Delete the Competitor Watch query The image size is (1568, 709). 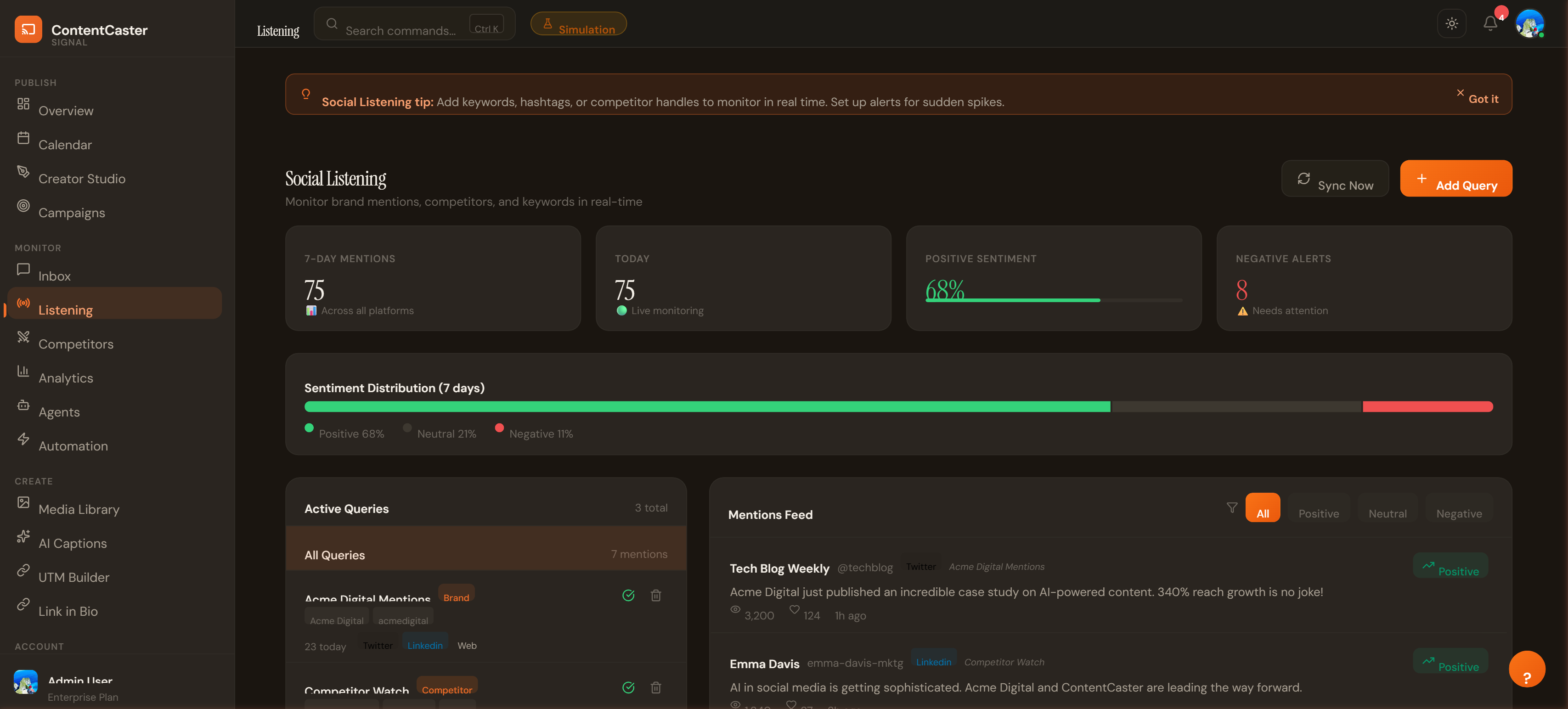click(x=655, y=688)
